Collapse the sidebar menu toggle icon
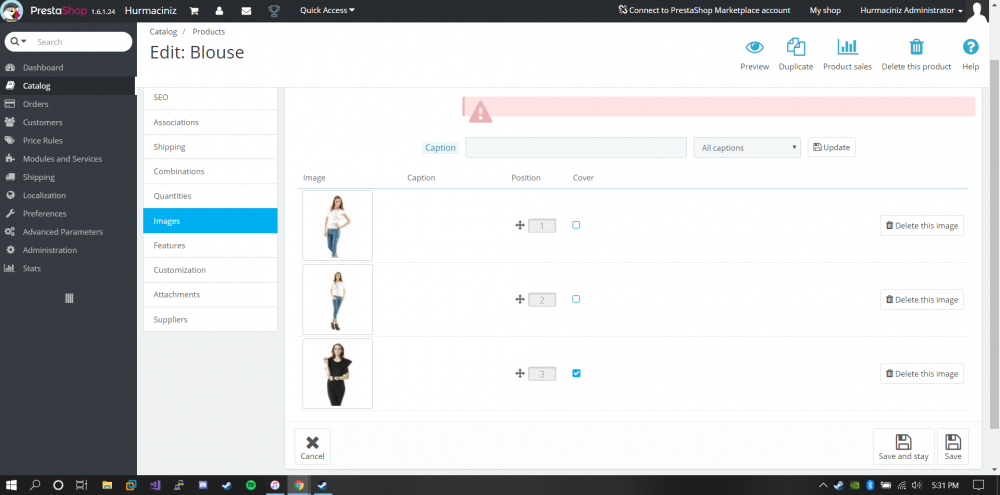This screenshot has height=495, width=1000. coord(69,298)
